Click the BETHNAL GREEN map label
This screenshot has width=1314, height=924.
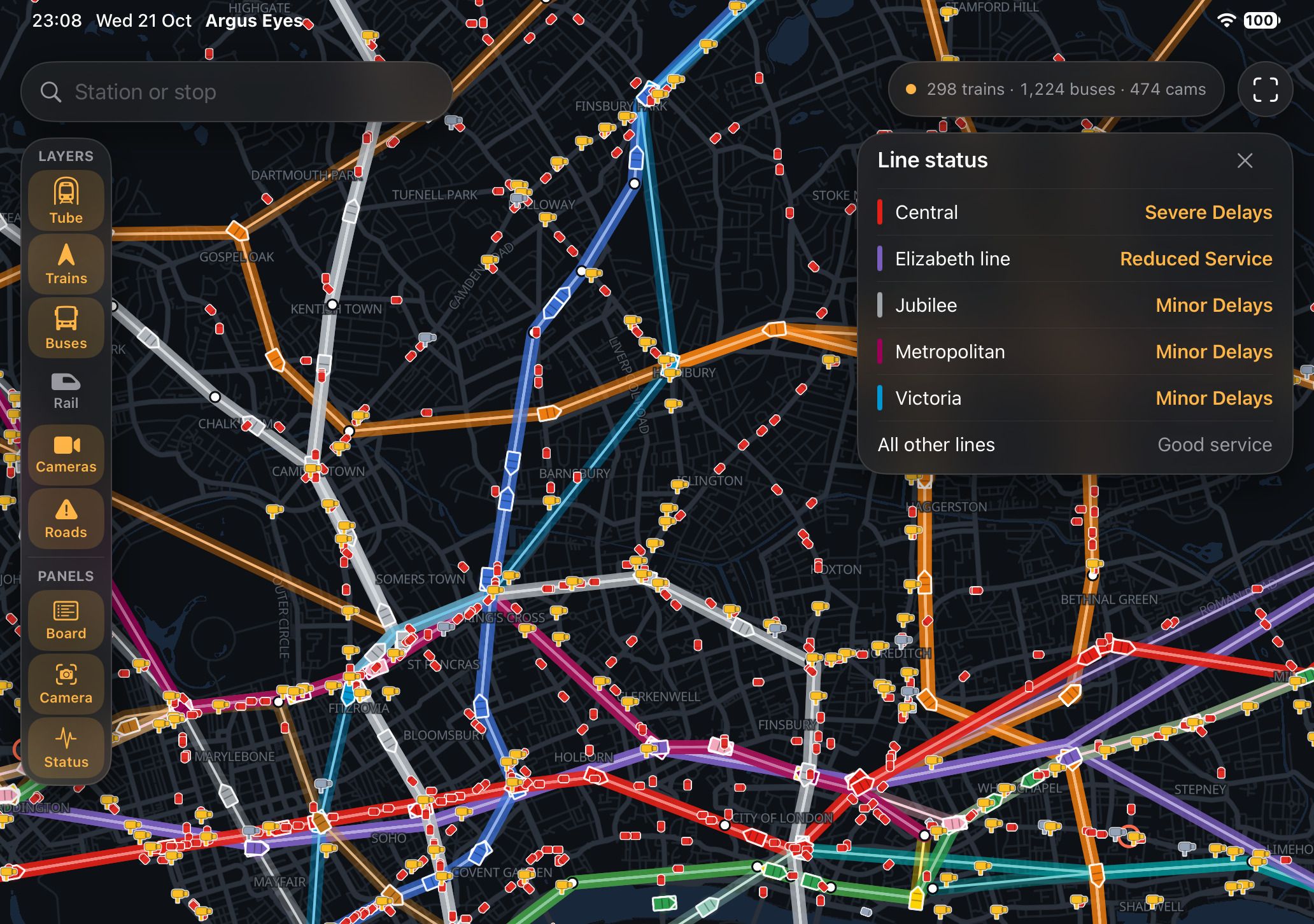1109,599
